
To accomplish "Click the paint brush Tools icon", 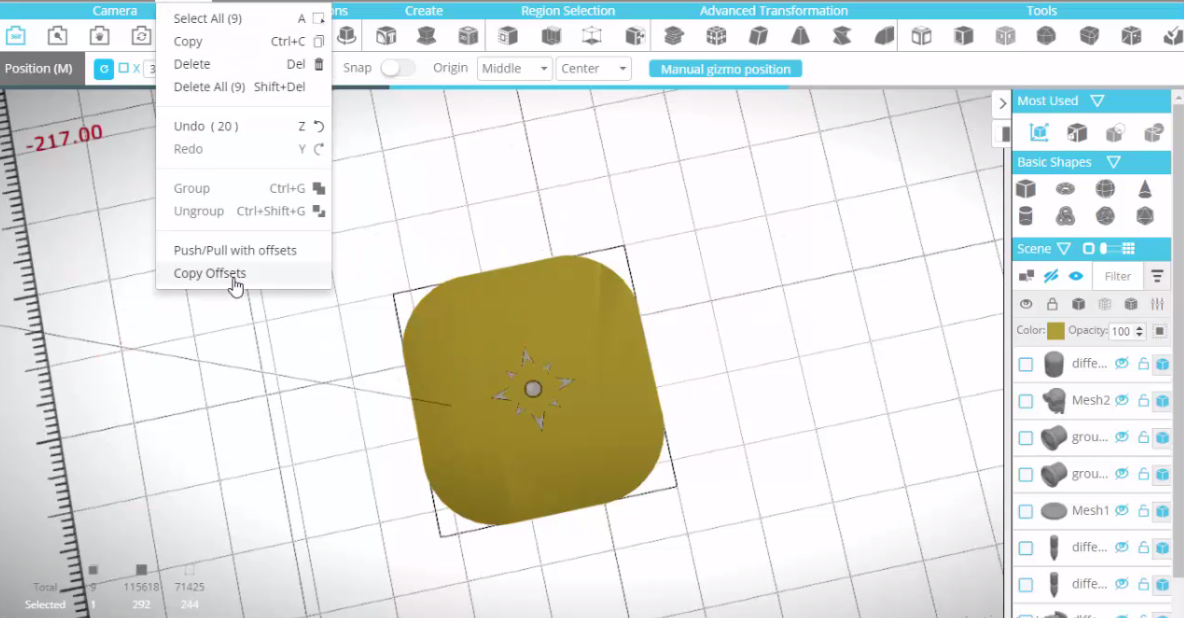I will point(1173,36).
